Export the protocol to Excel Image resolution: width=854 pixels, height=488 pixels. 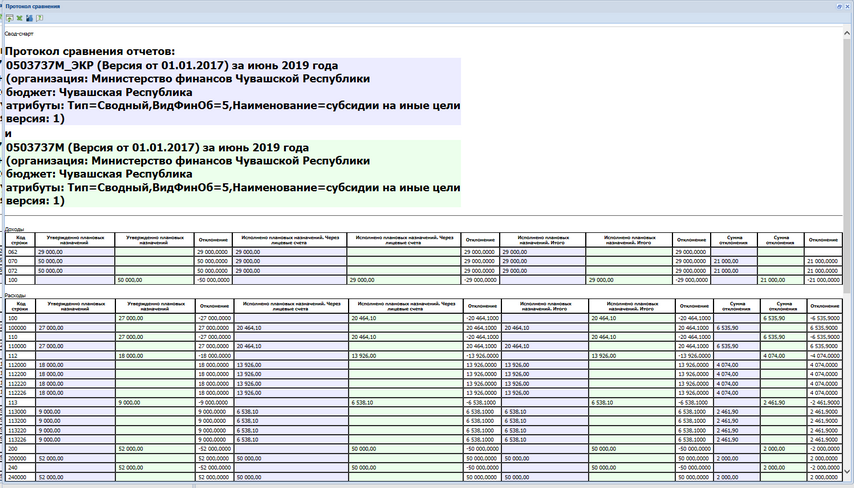click(20, 18)
